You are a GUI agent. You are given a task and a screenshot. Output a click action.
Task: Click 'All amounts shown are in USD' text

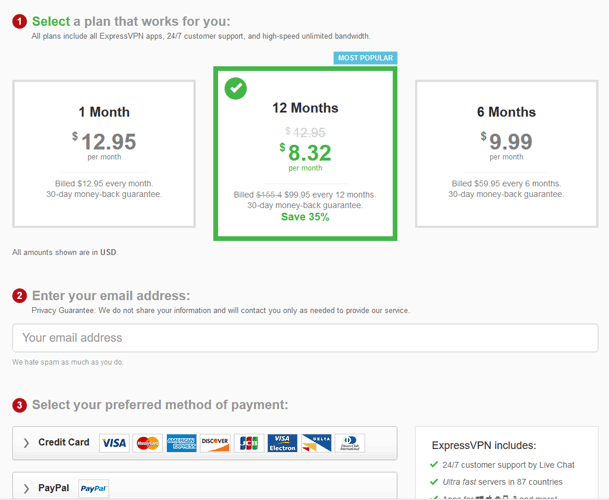(x=65, y=252)
